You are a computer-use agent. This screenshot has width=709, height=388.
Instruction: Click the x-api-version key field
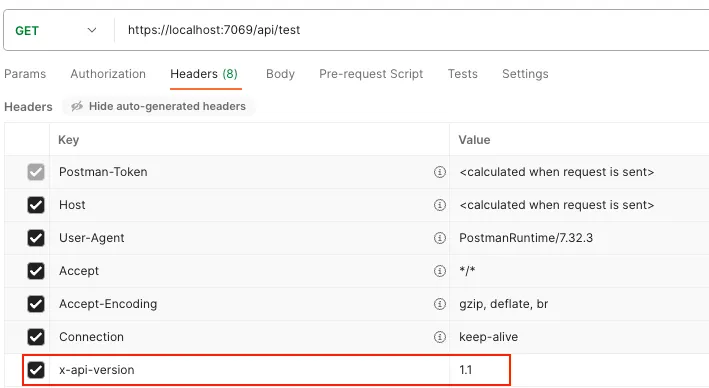[249, 370]
